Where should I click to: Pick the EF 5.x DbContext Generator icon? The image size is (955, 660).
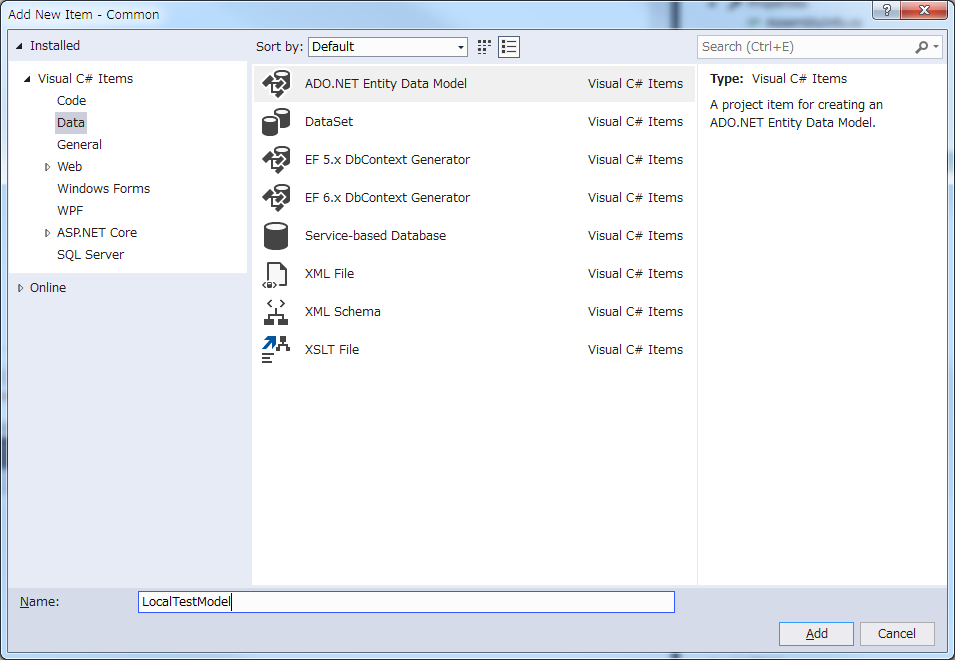[x=276, y=160]
